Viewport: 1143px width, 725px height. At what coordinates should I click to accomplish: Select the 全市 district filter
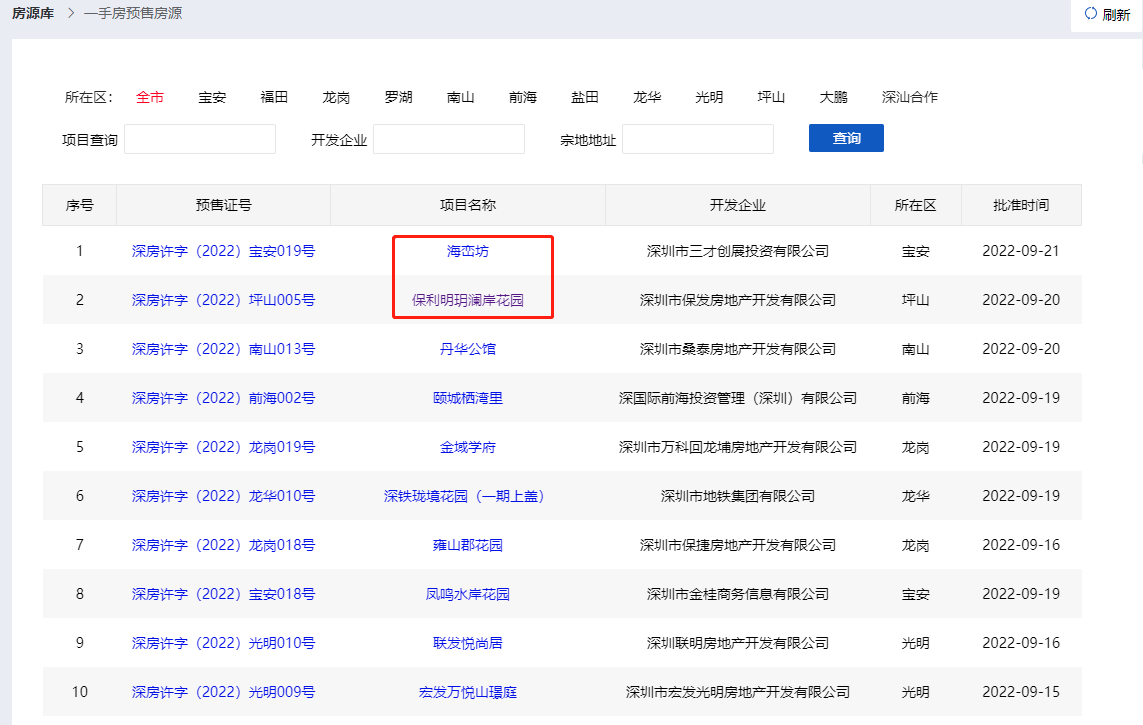(x=150, y=97)
